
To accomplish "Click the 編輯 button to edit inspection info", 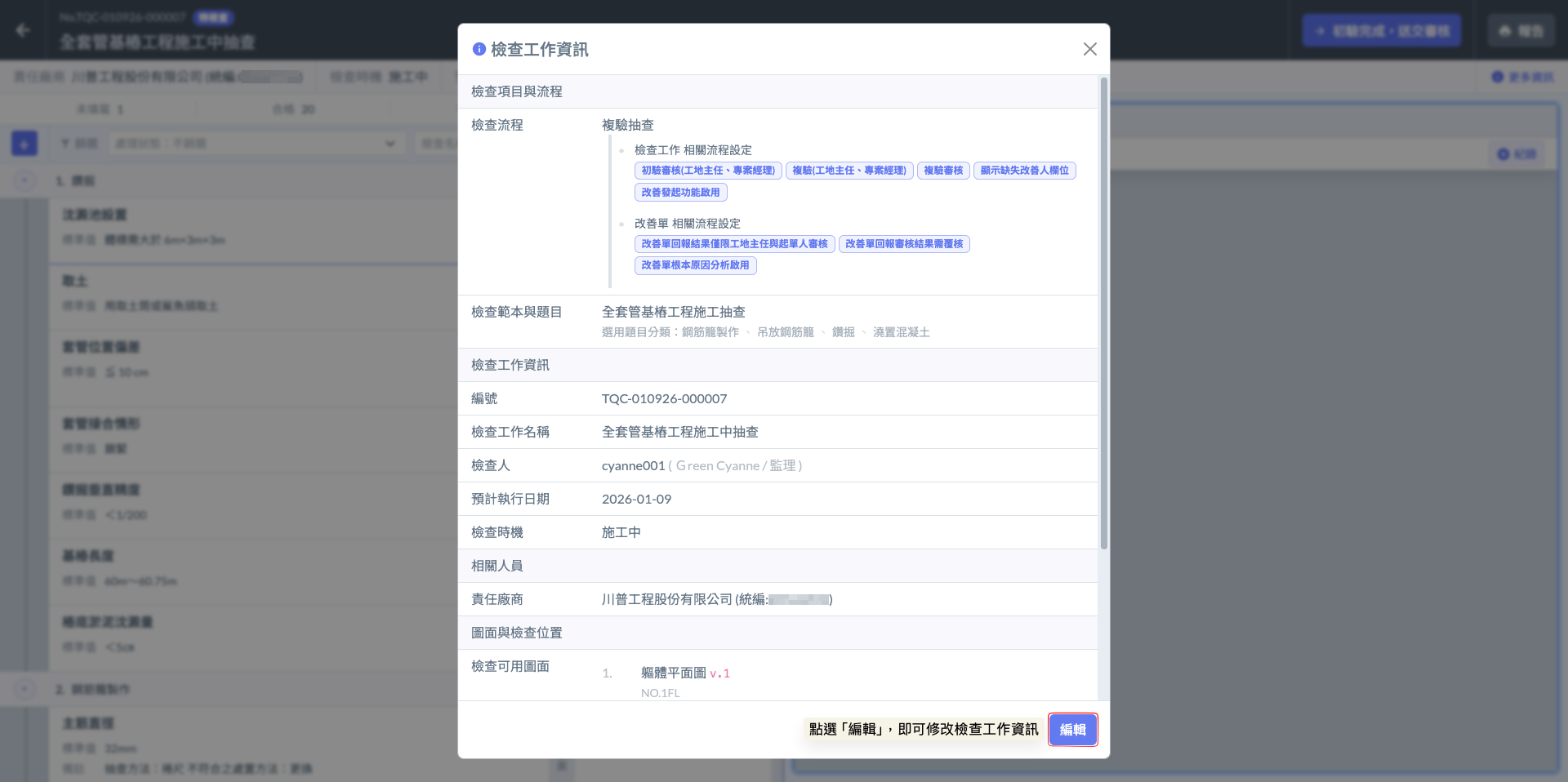I will (1072, 729).
